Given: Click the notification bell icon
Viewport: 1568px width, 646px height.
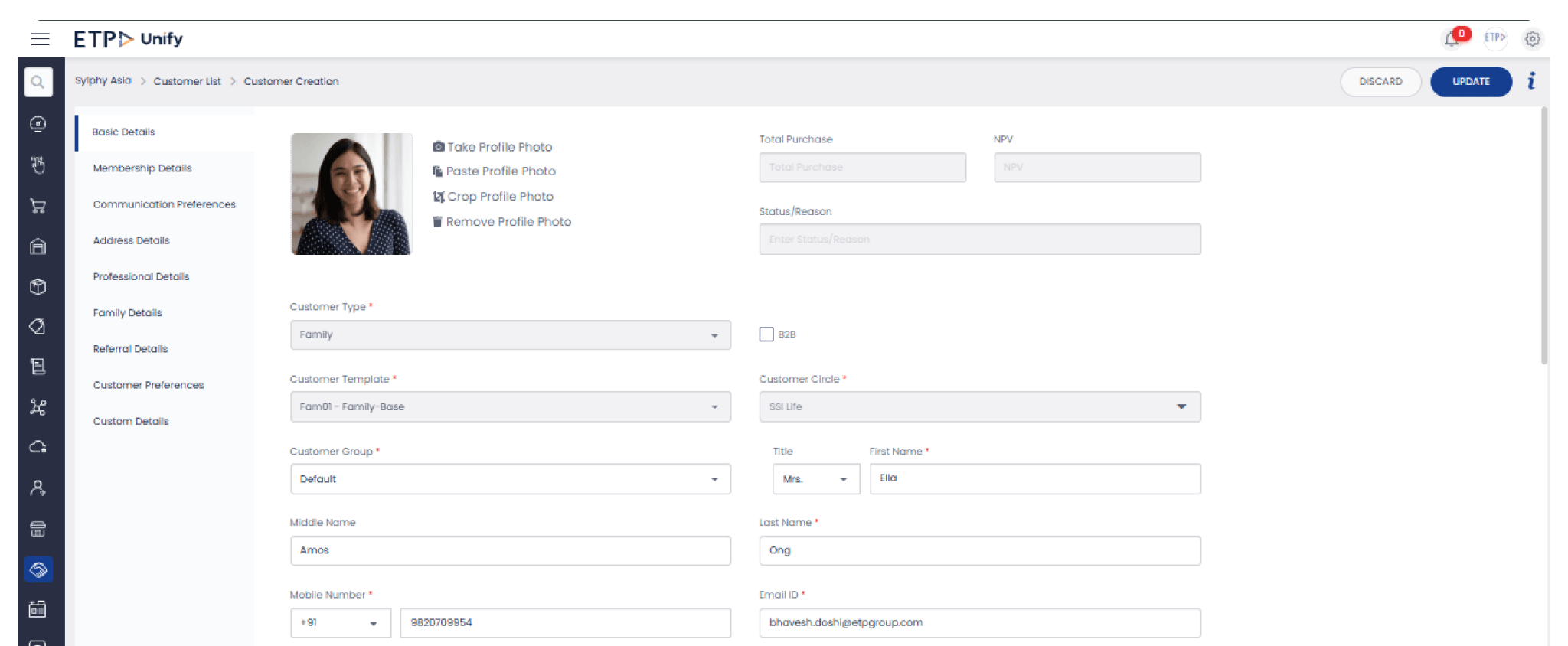Looking at the screenshot, I should (x=1452, y=39).
